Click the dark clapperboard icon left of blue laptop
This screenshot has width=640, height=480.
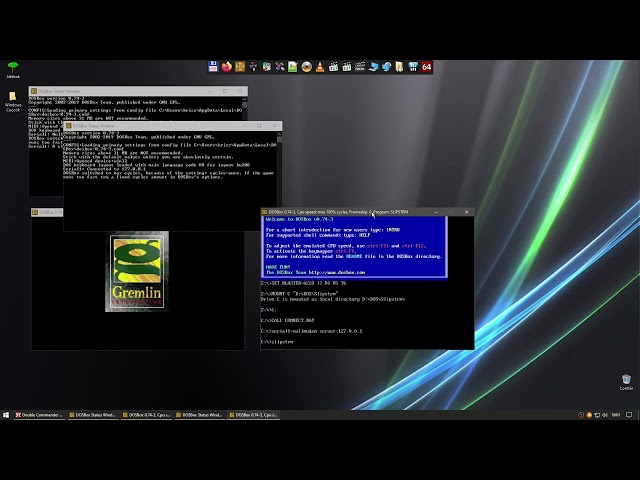(x=360, y=67)
